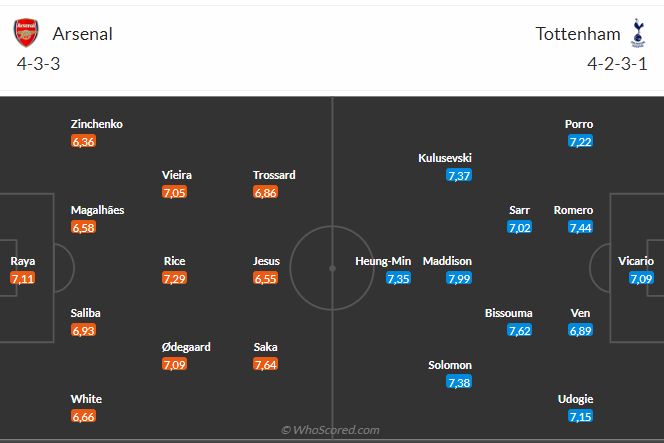Select the Arsenal team name
The width and height of the screenshot is (664, 443).
pyautogui.click(x=83, y=34)
